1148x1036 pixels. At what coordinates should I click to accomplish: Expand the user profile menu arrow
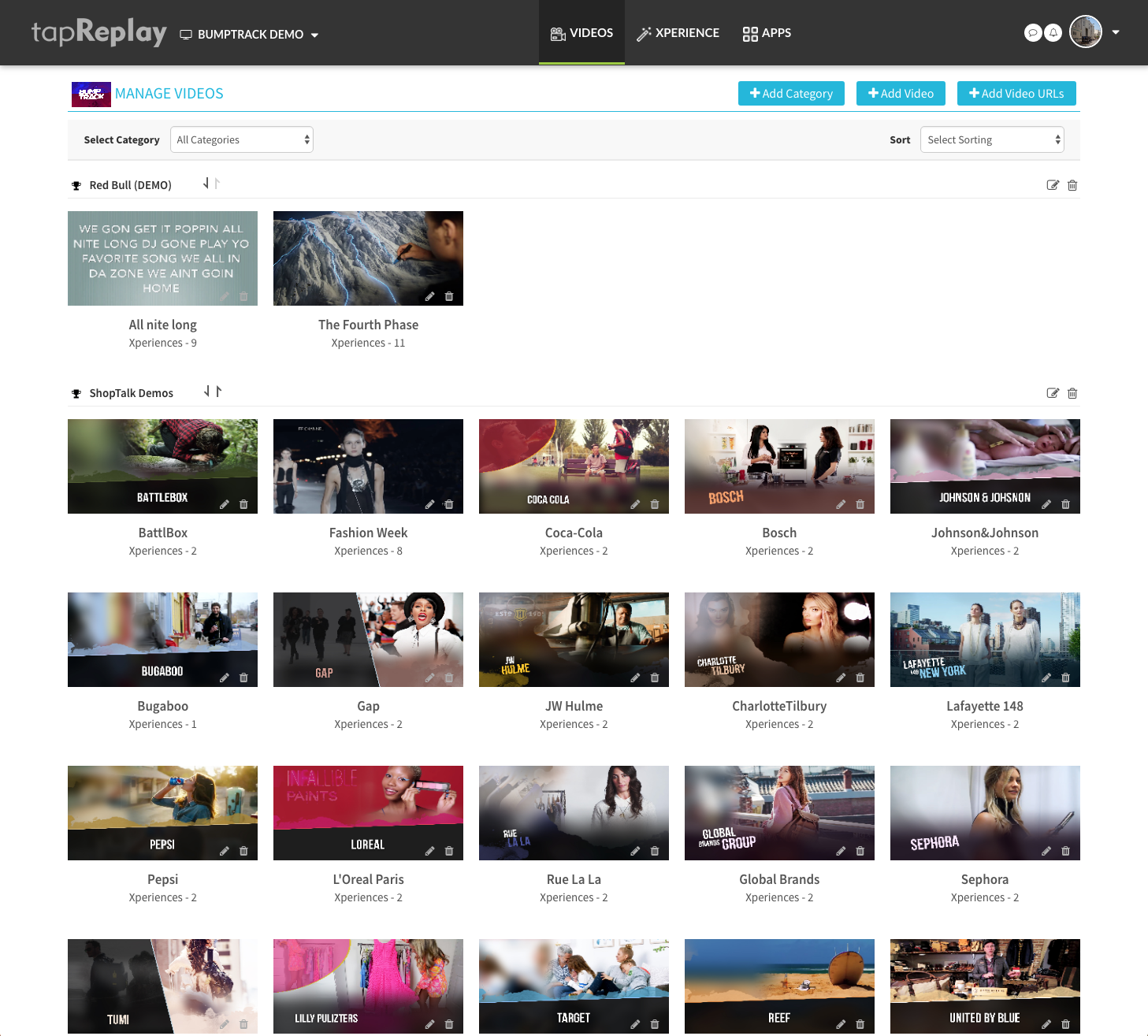point(1116,32)
